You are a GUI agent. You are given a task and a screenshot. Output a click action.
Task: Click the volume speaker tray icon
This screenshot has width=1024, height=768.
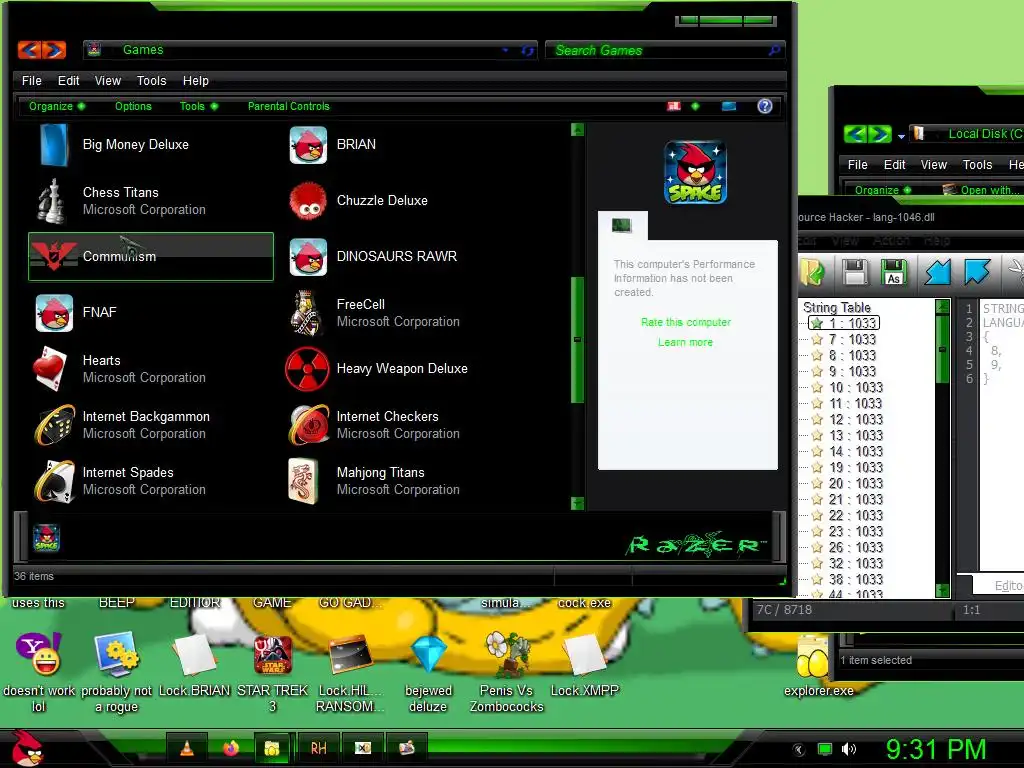pyautogui.click(x=848, y=749)
